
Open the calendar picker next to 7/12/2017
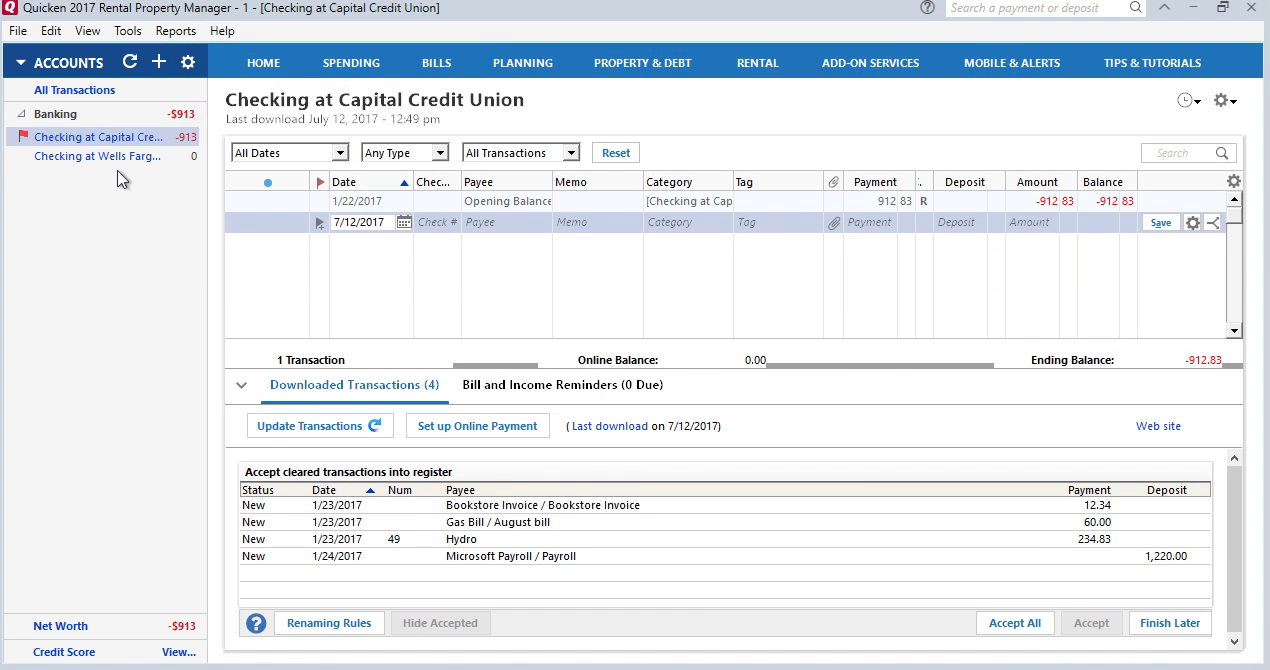(x=403, y=222)
